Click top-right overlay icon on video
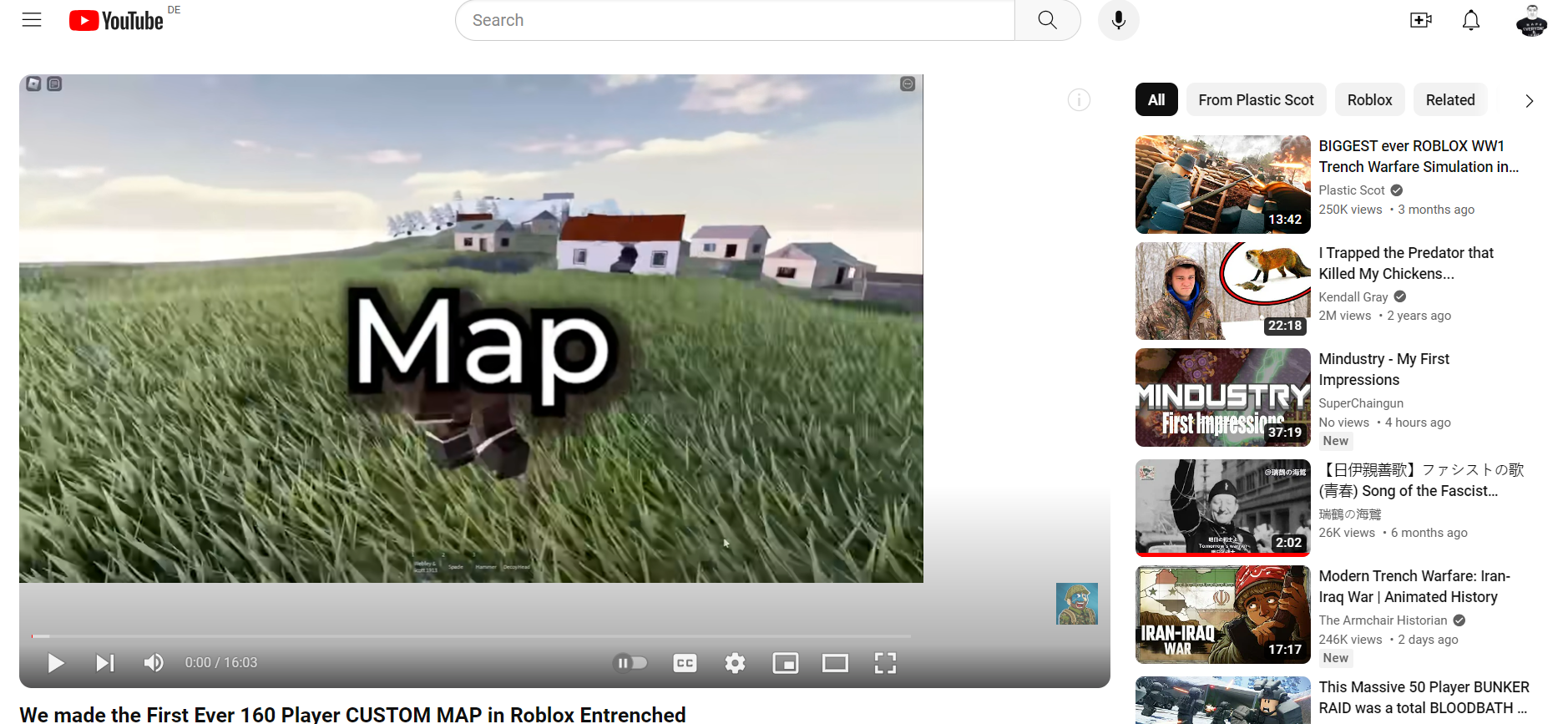1568x724 pixels. (x=908, y=84)
